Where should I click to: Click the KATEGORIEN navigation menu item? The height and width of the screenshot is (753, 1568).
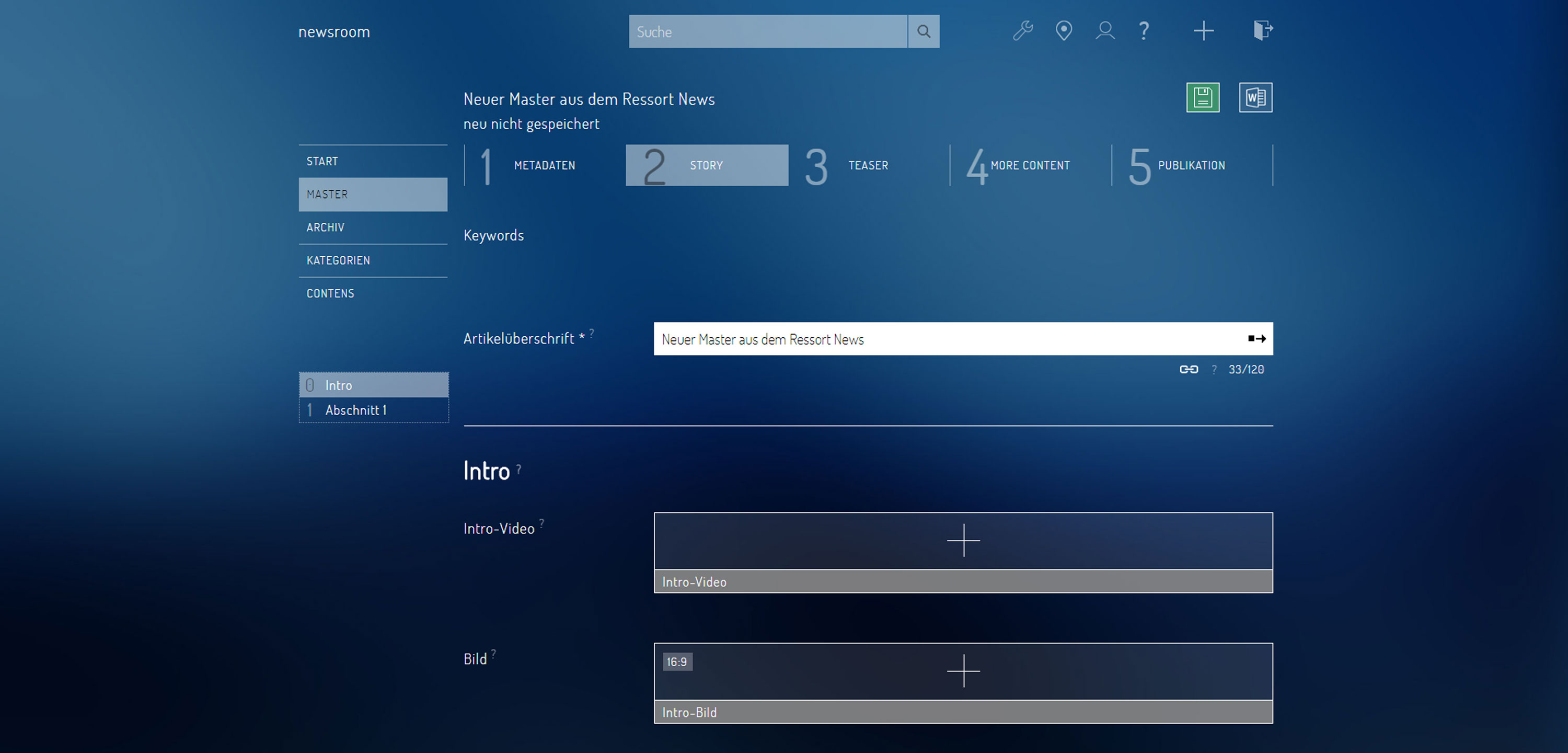(x=338, y=260)
